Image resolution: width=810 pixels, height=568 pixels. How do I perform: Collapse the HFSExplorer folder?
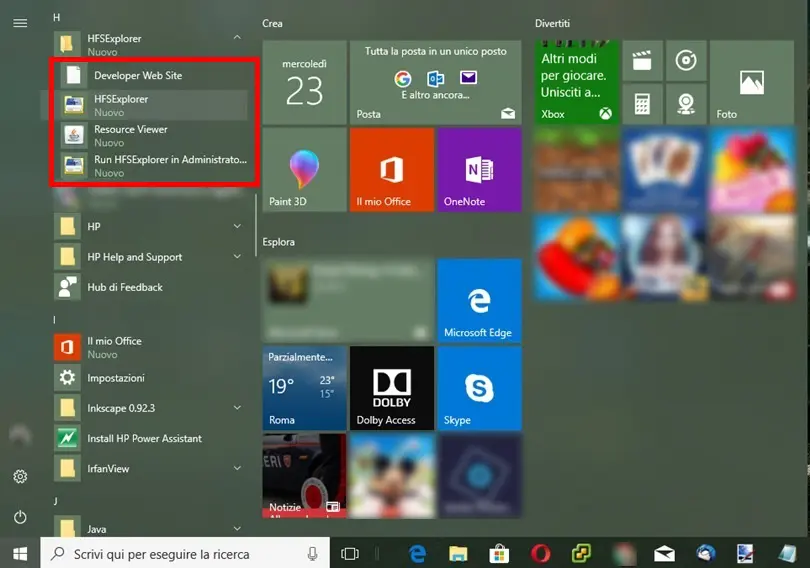[x=237, y=37]
